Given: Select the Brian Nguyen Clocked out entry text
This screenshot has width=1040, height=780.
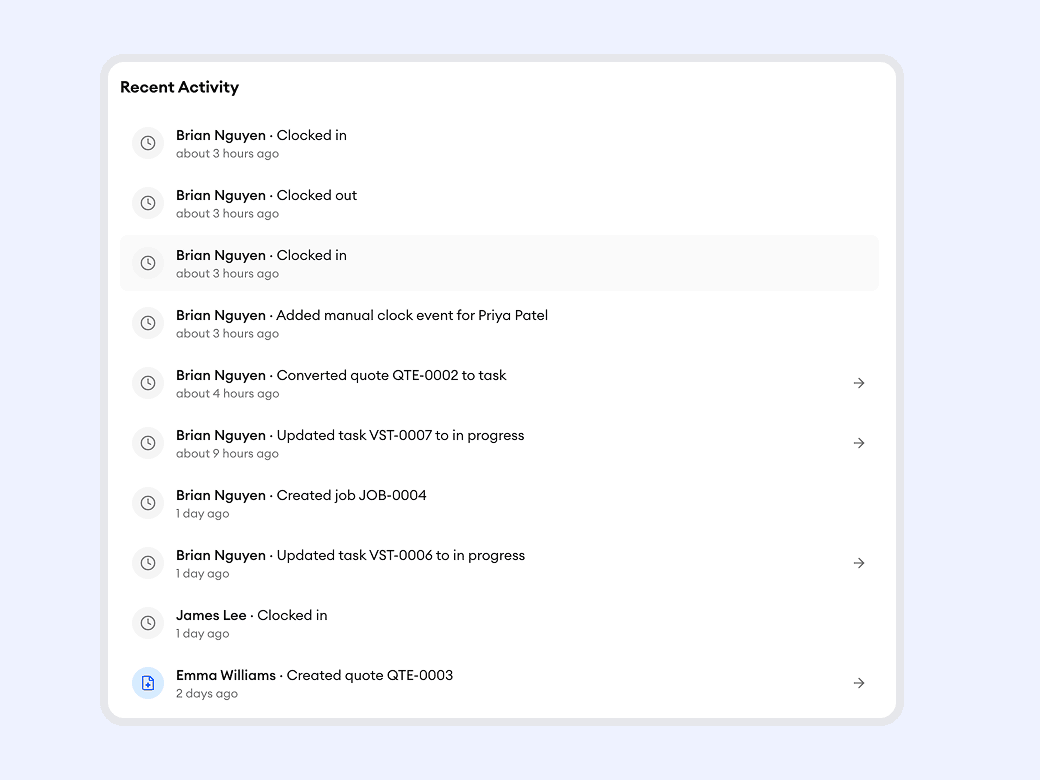Looking at the screenshot, I should point(266,195).
